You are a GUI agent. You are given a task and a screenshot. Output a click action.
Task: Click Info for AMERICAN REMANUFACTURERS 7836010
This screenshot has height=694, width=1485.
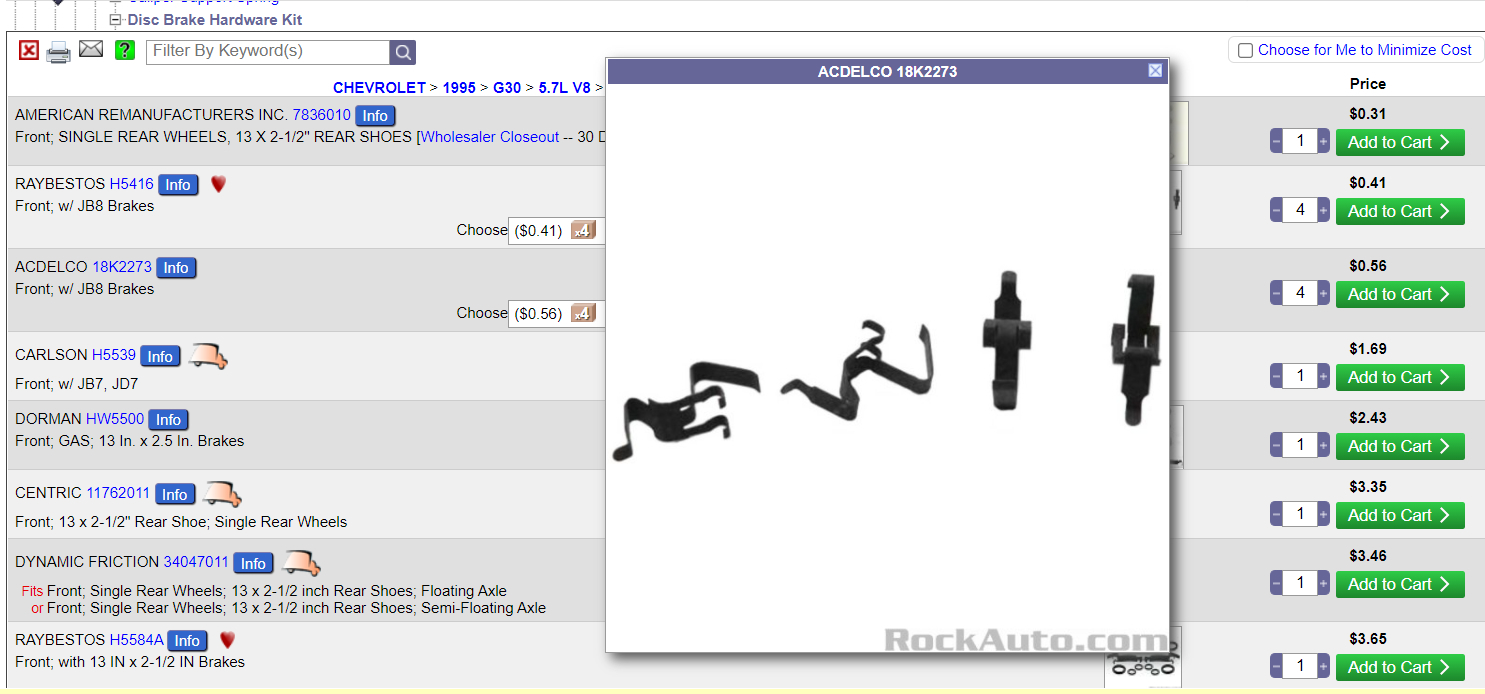(x=375, y=116)
